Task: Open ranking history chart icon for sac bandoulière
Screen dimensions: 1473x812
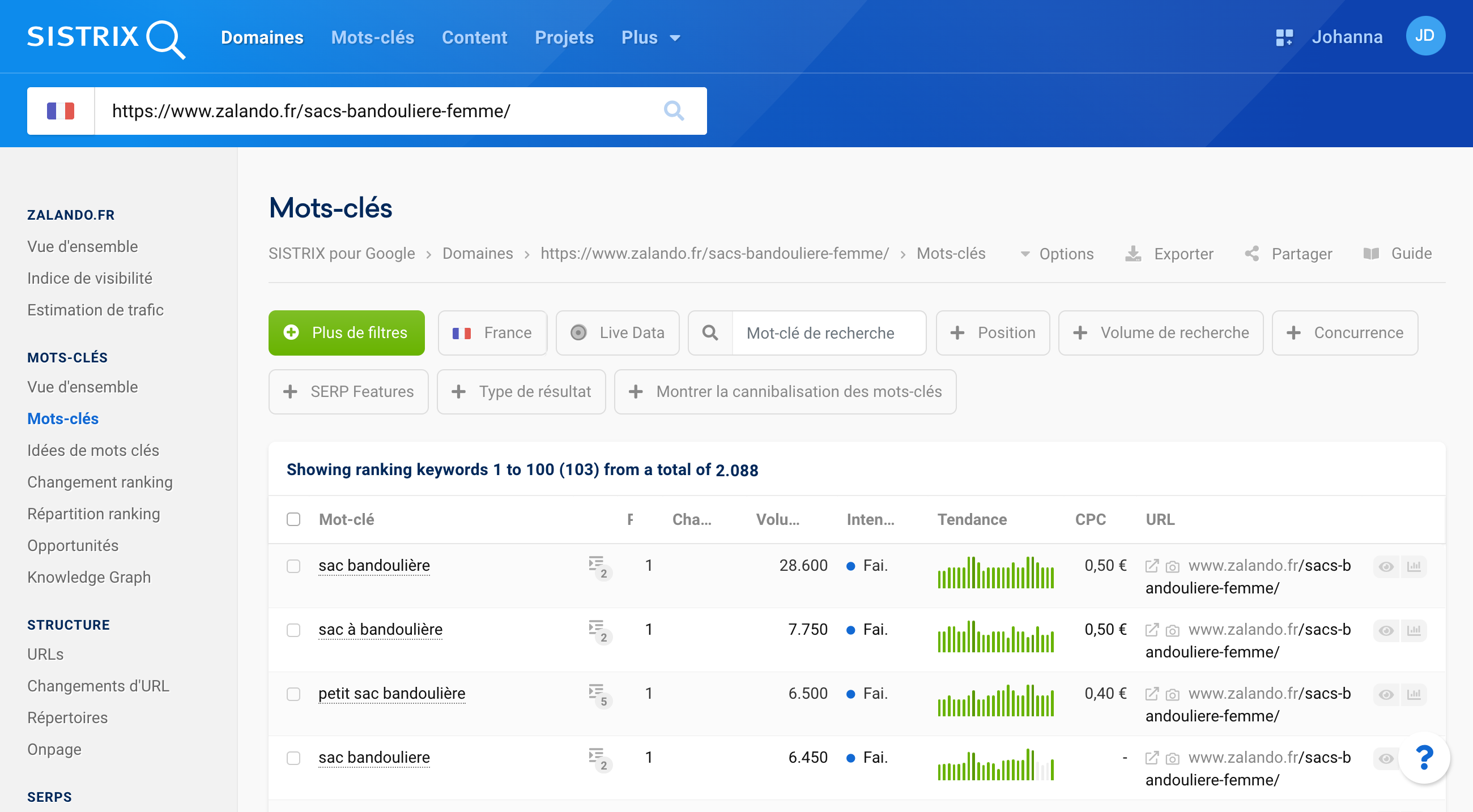Action: point(1414,566)
